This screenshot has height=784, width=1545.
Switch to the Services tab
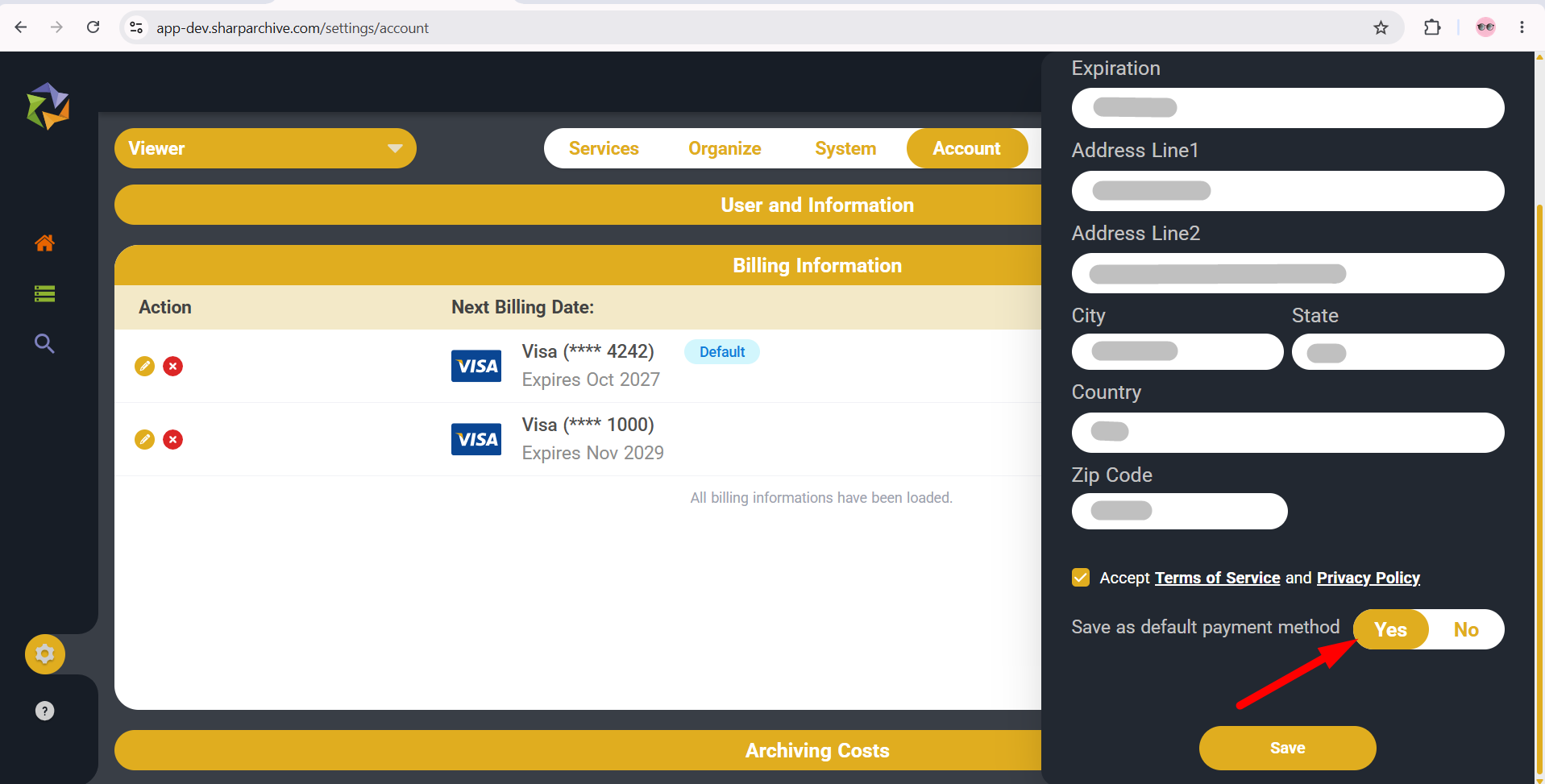tap(604, 148)
